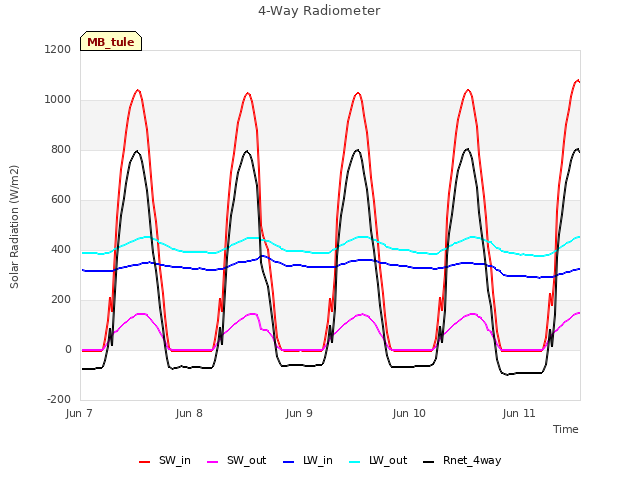Screen dimensions: 640x480
Task: Toggle SW_in series in legend
Action: tap(165, 461)
